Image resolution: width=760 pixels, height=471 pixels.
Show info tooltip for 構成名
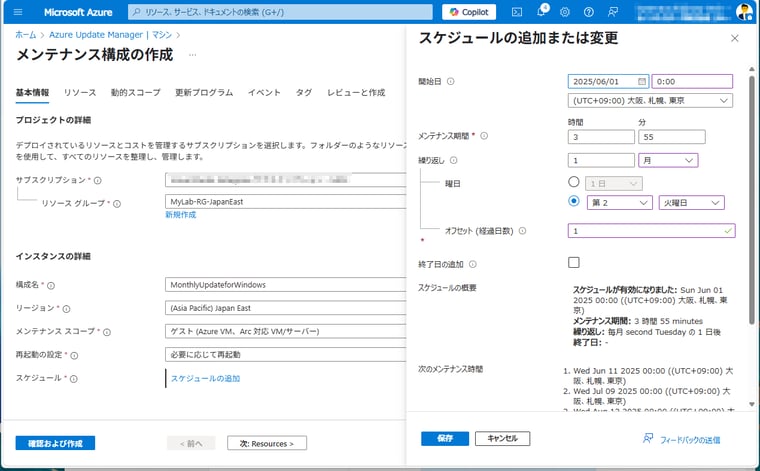coord(51,285)
